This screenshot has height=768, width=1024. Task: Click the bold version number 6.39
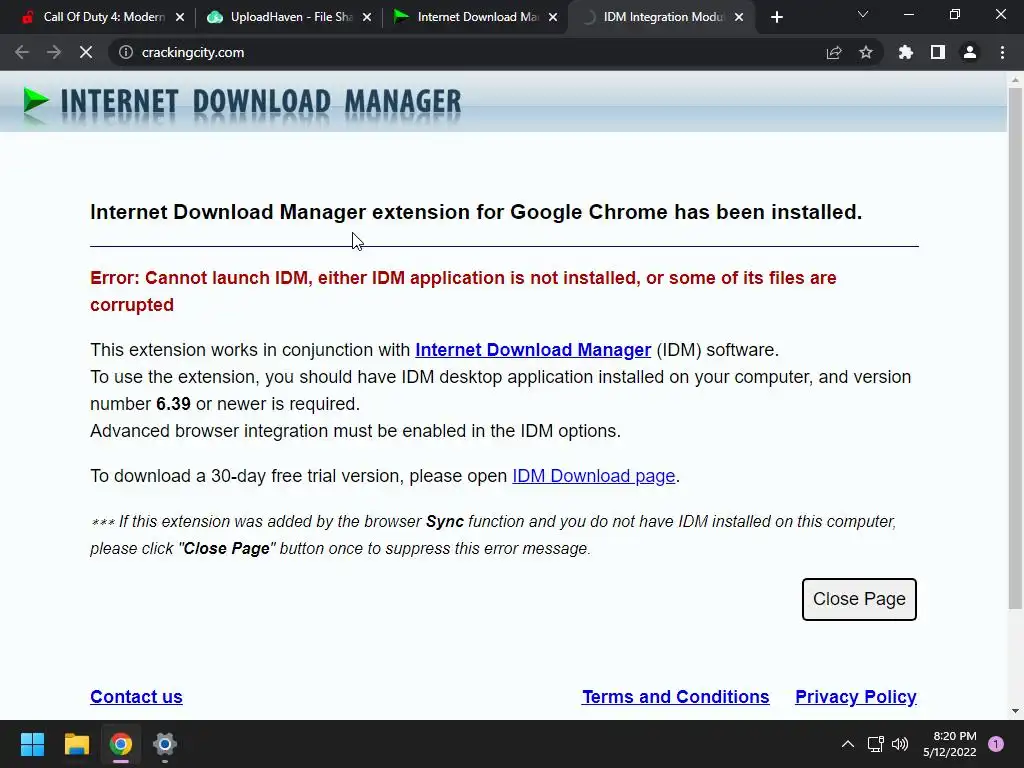click(173, 404)
